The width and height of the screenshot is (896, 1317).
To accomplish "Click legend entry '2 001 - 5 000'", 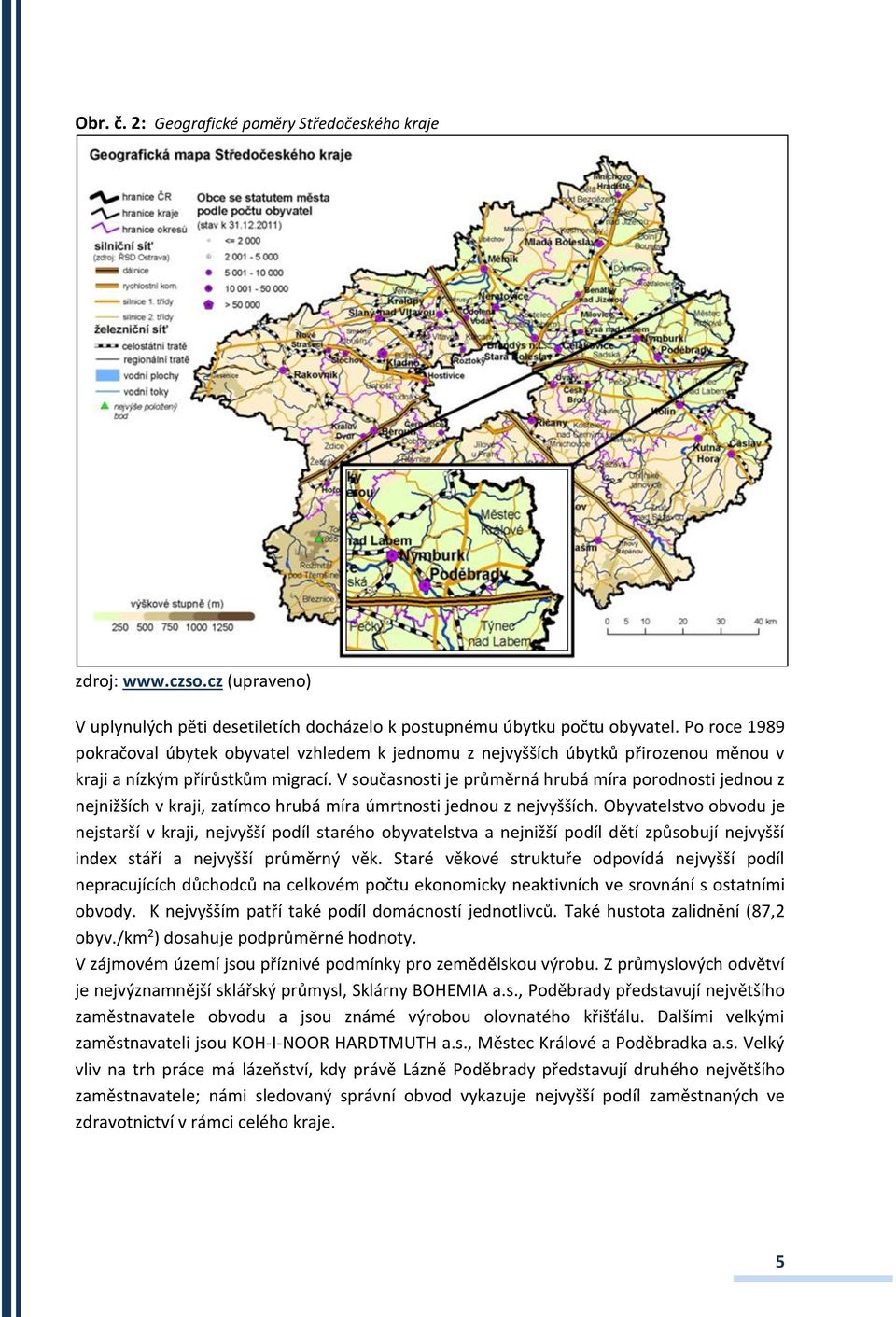I will [x=251, y=257].
